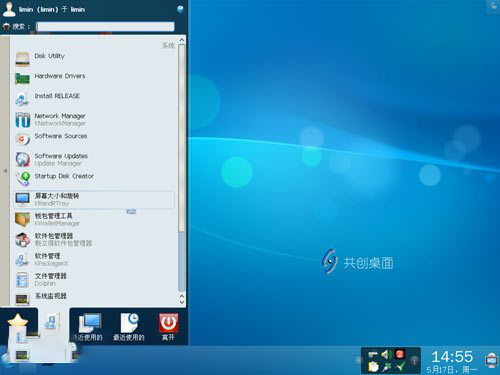Open Dolphin file manager entry

(93, 279)
